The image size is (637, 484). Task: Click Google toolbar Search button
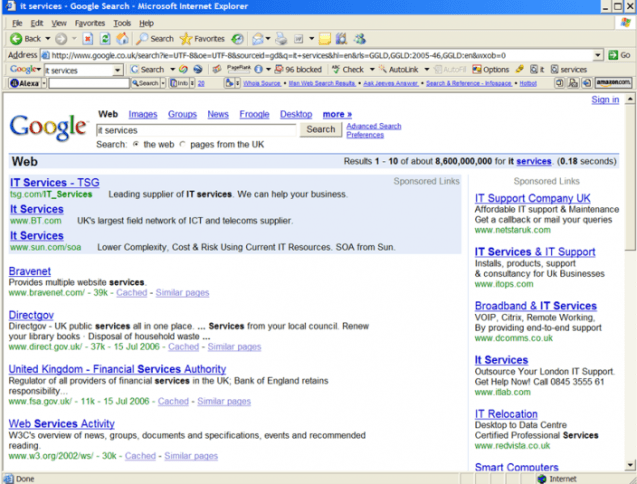147,69
